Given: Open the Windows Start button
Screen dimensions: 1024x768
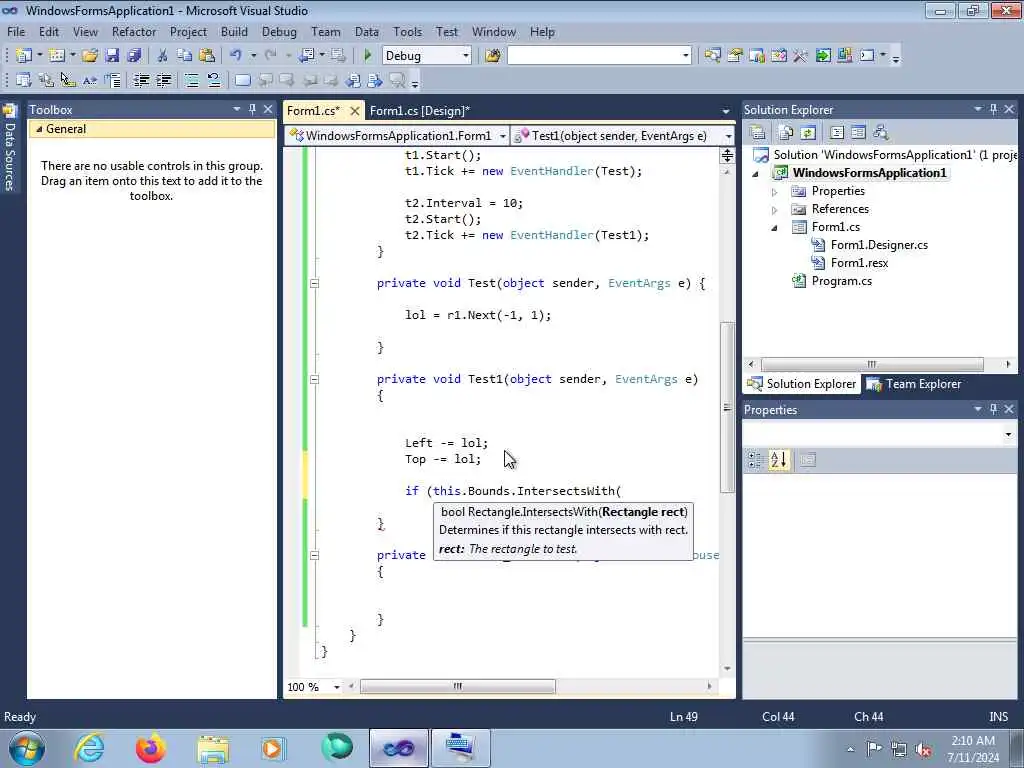Looking at the screenshot, I should [27, 748].
